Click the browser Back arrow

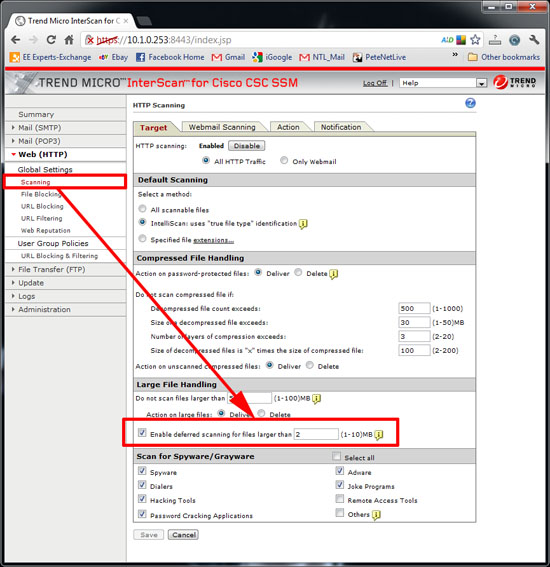point(16,40)
